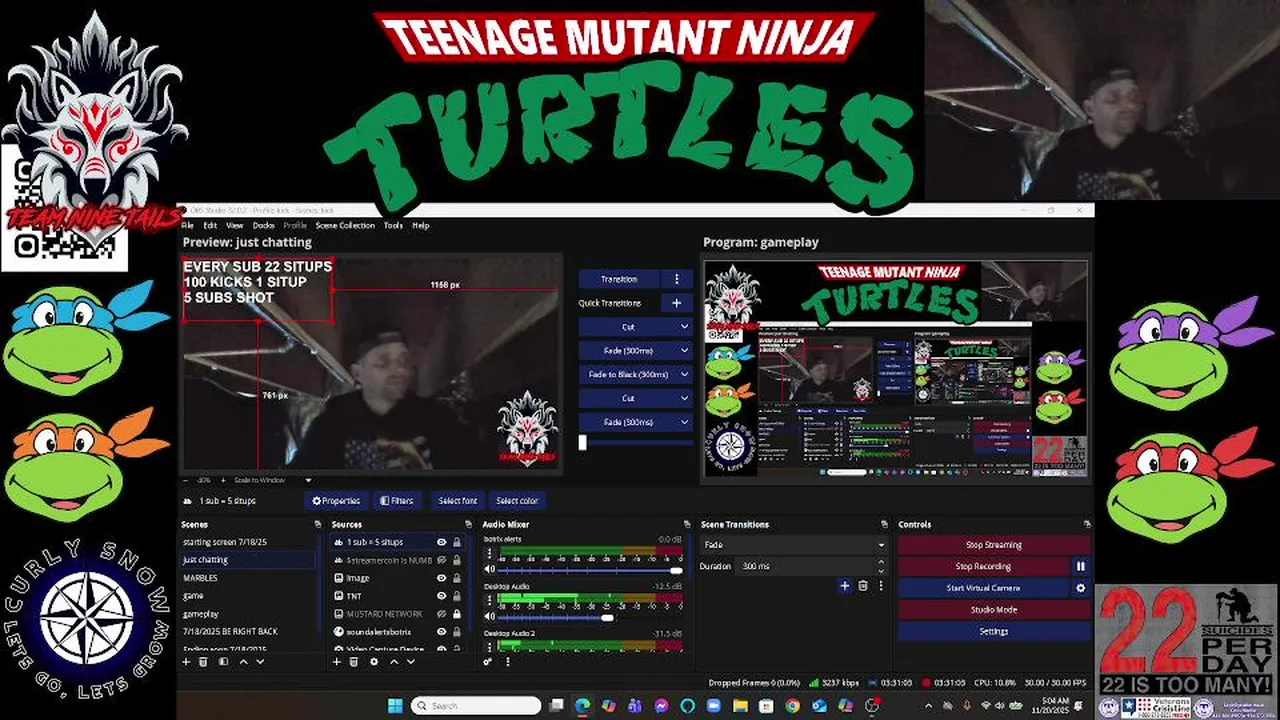1280x720 pixels.
Task: Open the View menu
Action: (234, 225)
